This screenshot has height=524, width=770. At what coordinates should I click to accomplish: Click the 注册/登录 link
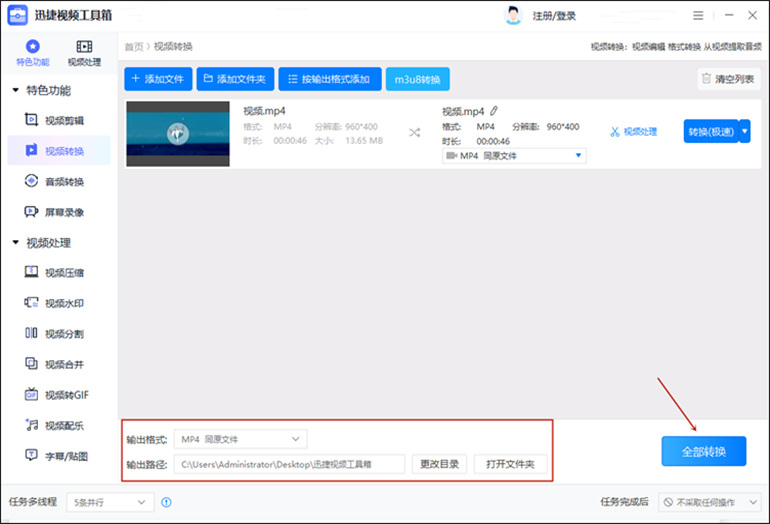pyautogui.click(x=554, y=16)
